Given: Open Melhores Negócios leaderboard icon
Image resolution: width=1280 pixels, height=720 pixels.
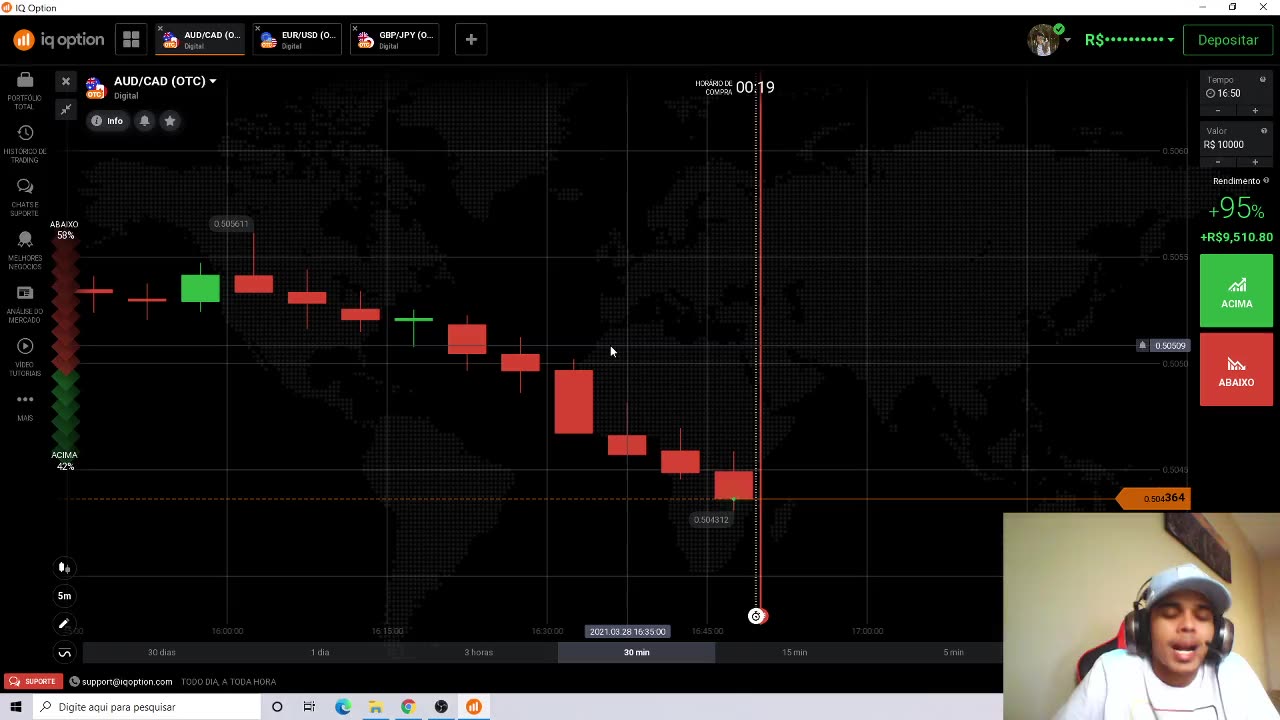Looking at the screenshot, I should coord(25,249).
